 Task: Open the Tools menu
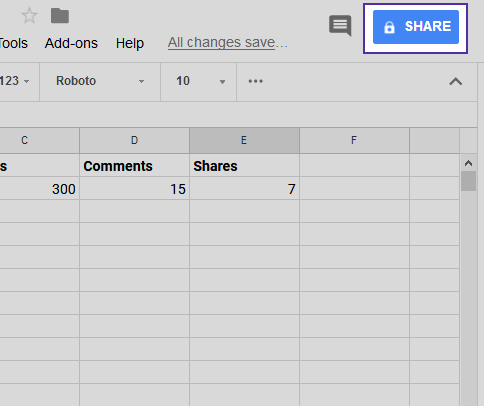point(13,43)
